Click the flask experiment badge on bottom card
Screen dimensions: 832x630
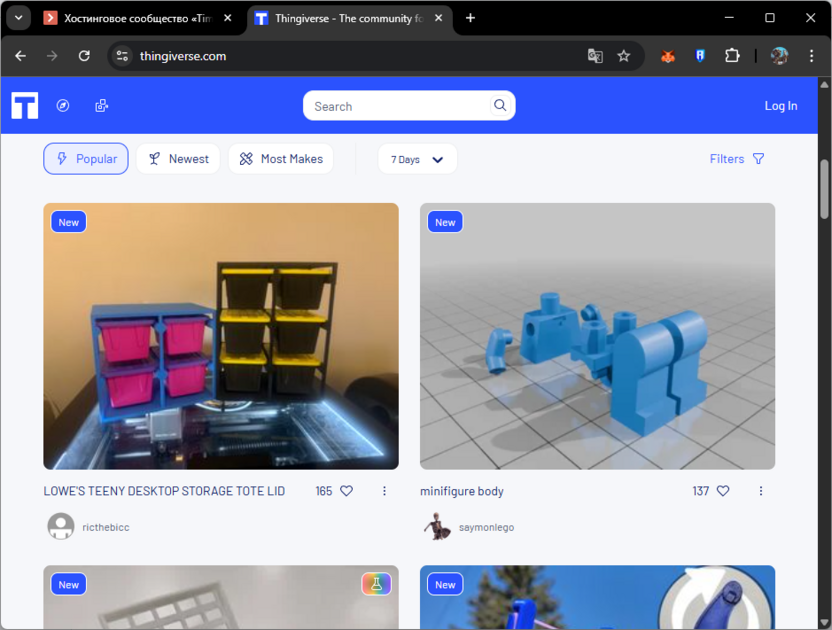pos(376,584)
